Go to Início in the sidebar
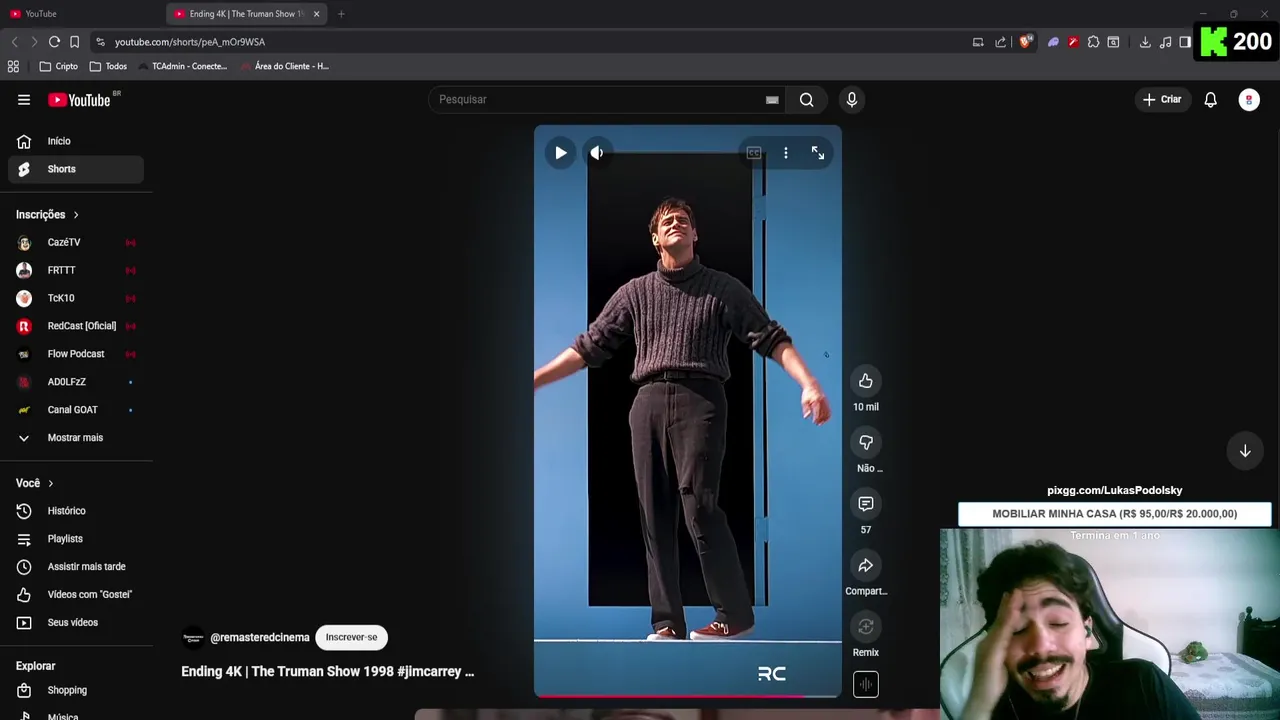The image size is (1280, 720). pos(76,141)
